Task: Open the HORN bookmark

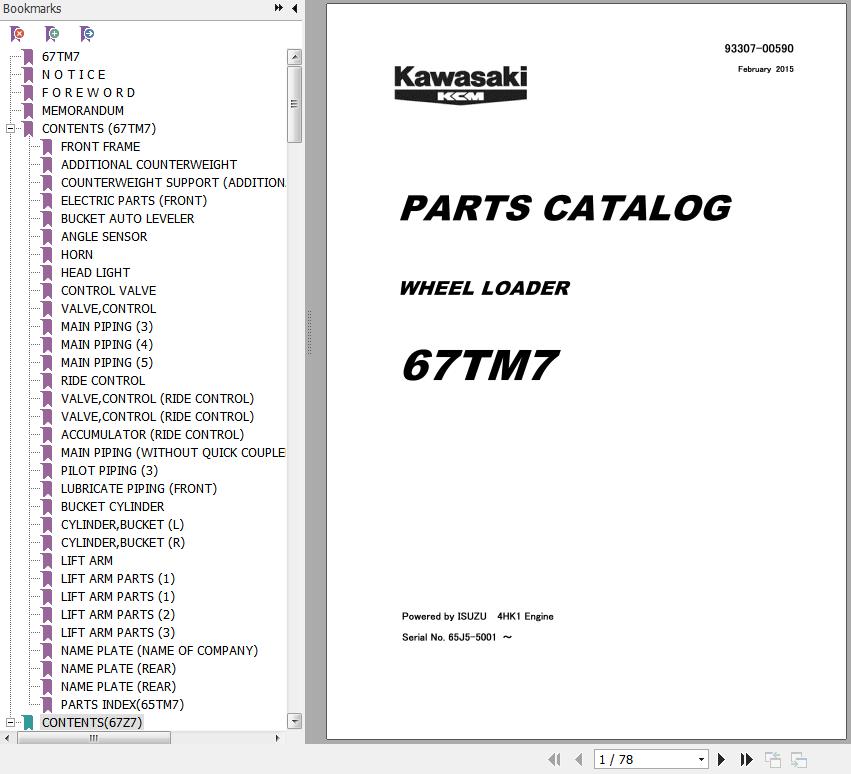Action: click(77, 255)
